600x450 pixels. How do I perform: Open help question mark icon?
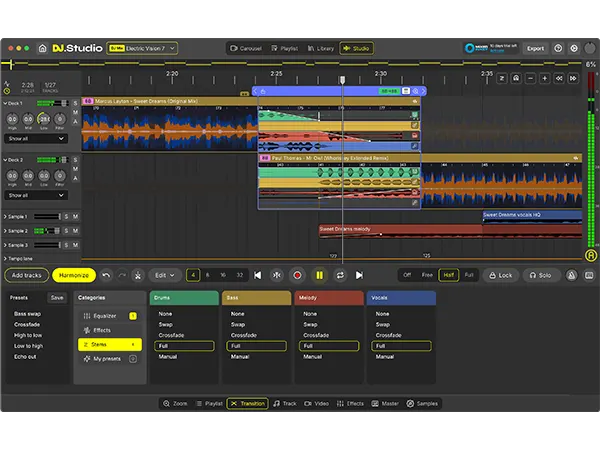[x=558, y=48]
